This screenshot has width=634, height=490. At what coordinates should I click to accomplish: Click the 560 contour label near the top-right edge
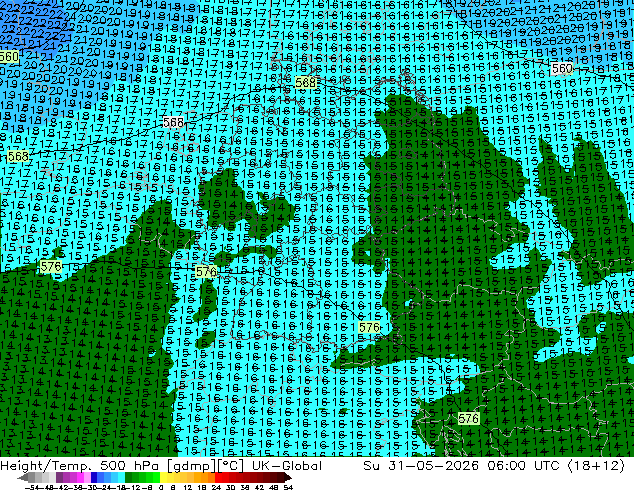click(x=562, y=68)
